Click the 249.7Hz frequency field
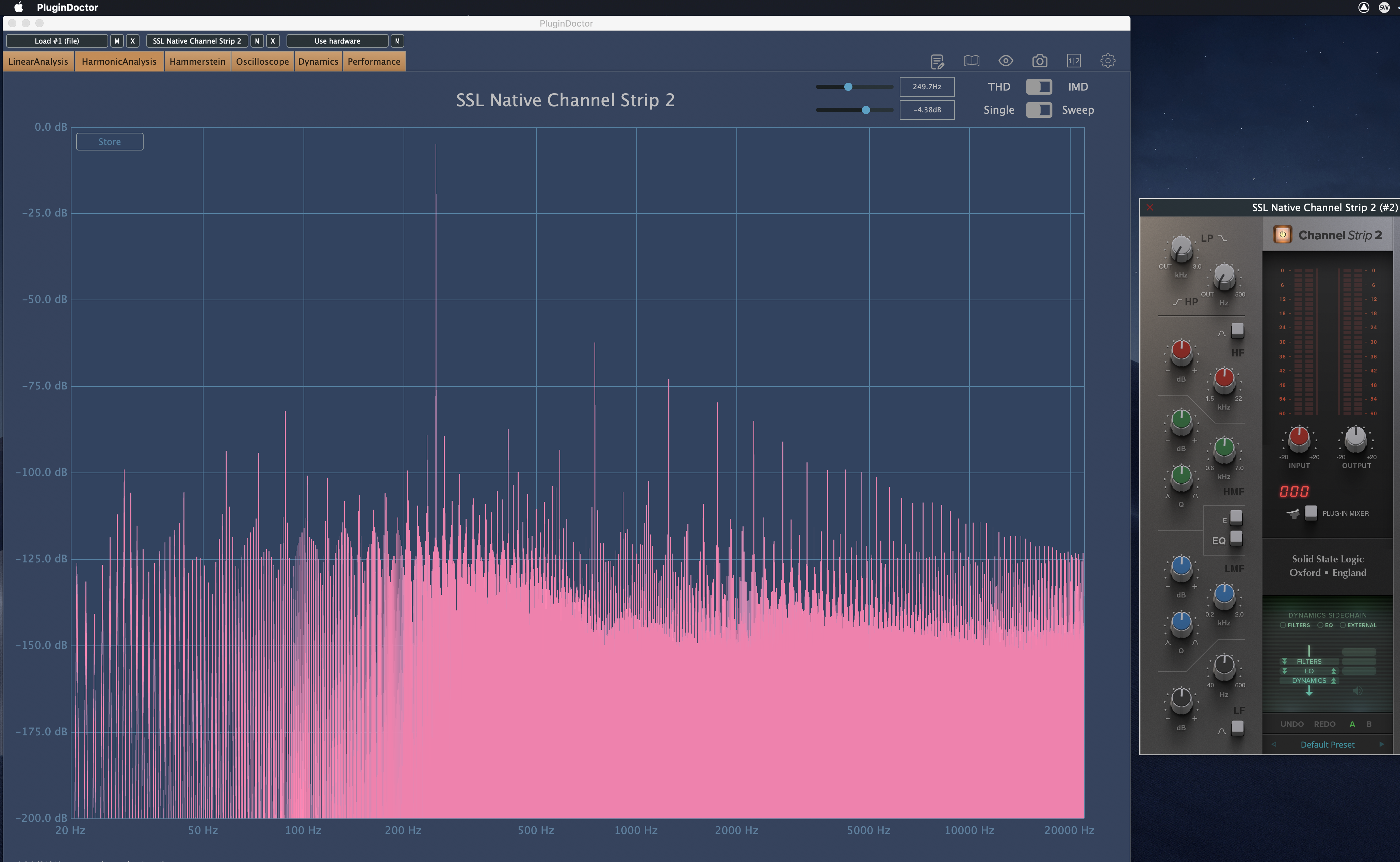1400x862 pixels. pos(927,87)
